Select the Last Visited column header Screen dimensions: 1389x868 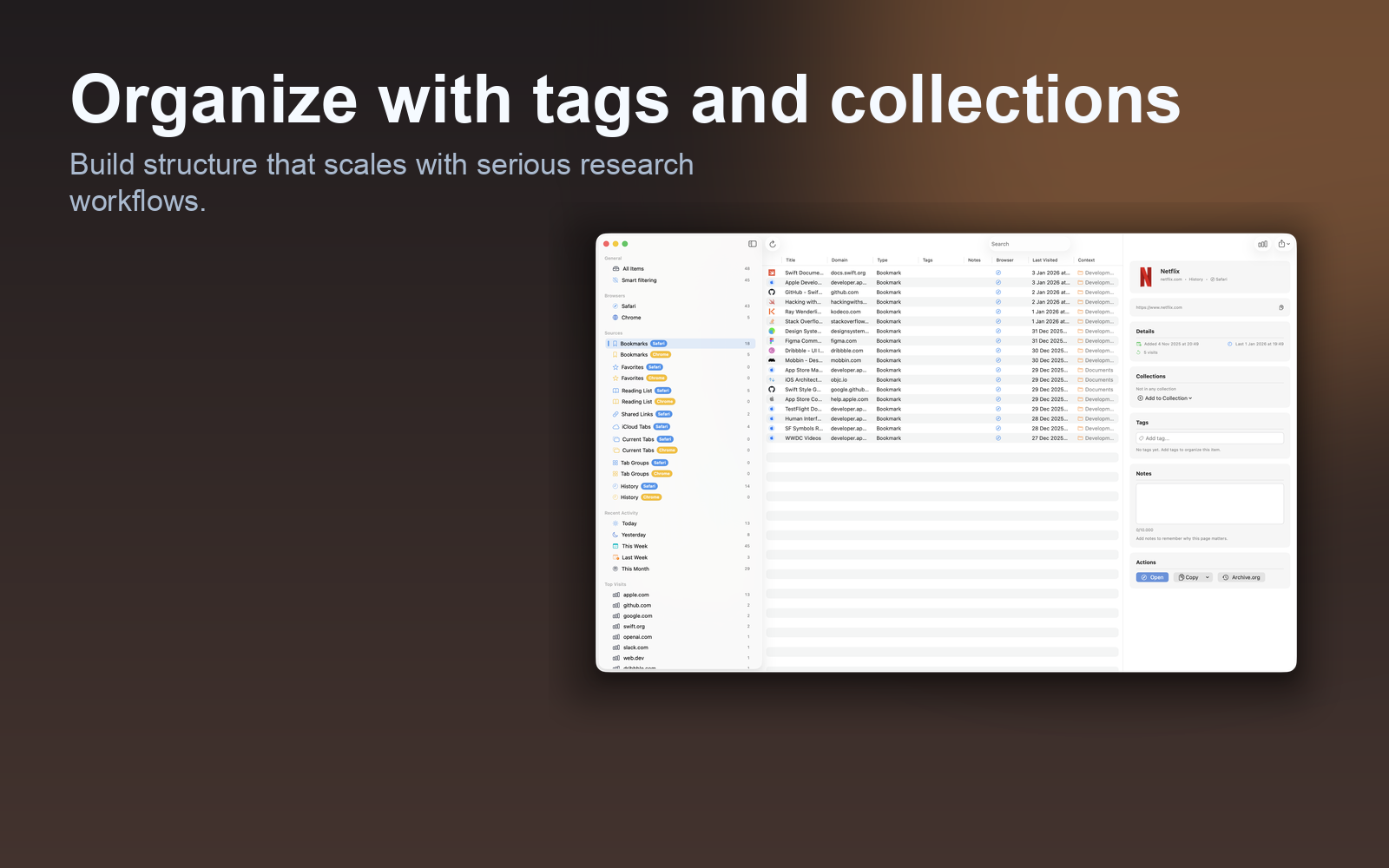coord(1044,260)
